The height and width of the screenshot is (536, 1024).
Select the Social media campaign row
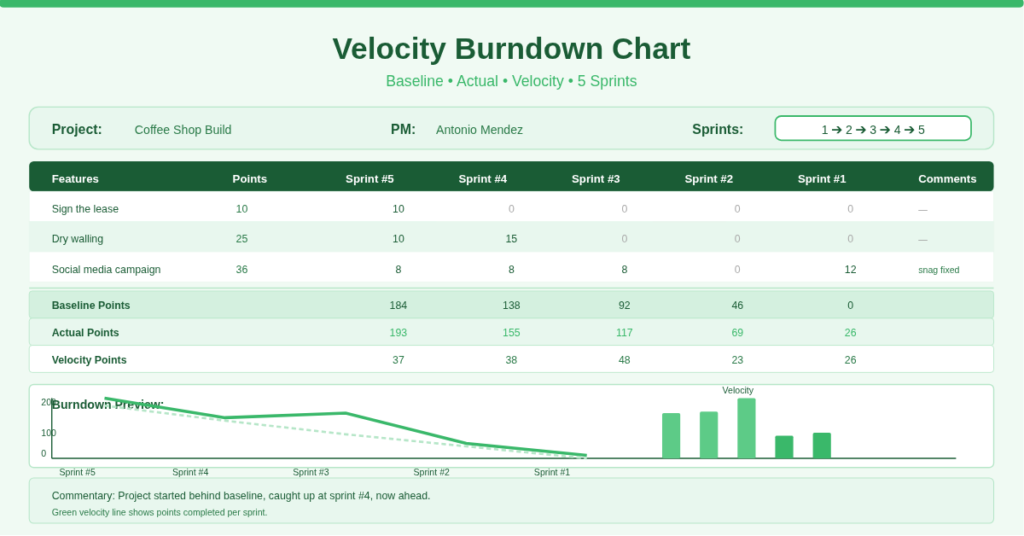(x=106, y=269)
